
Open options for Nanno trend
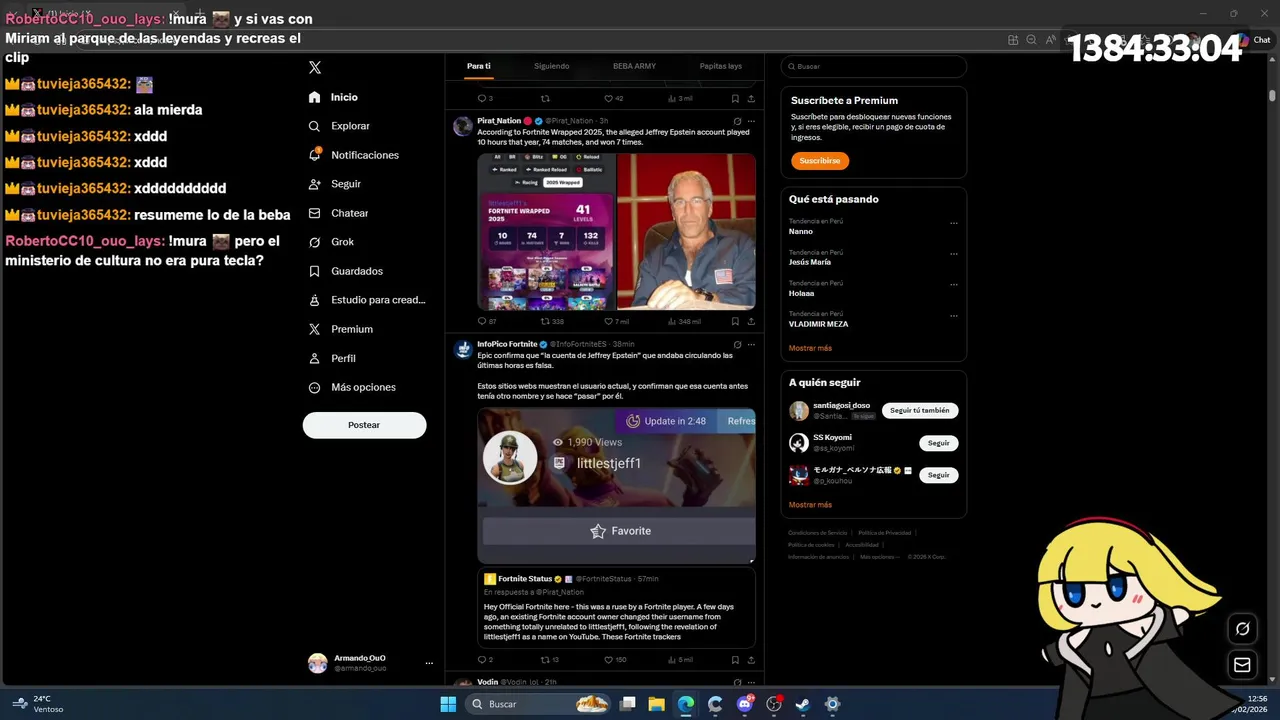pos(954,223)
